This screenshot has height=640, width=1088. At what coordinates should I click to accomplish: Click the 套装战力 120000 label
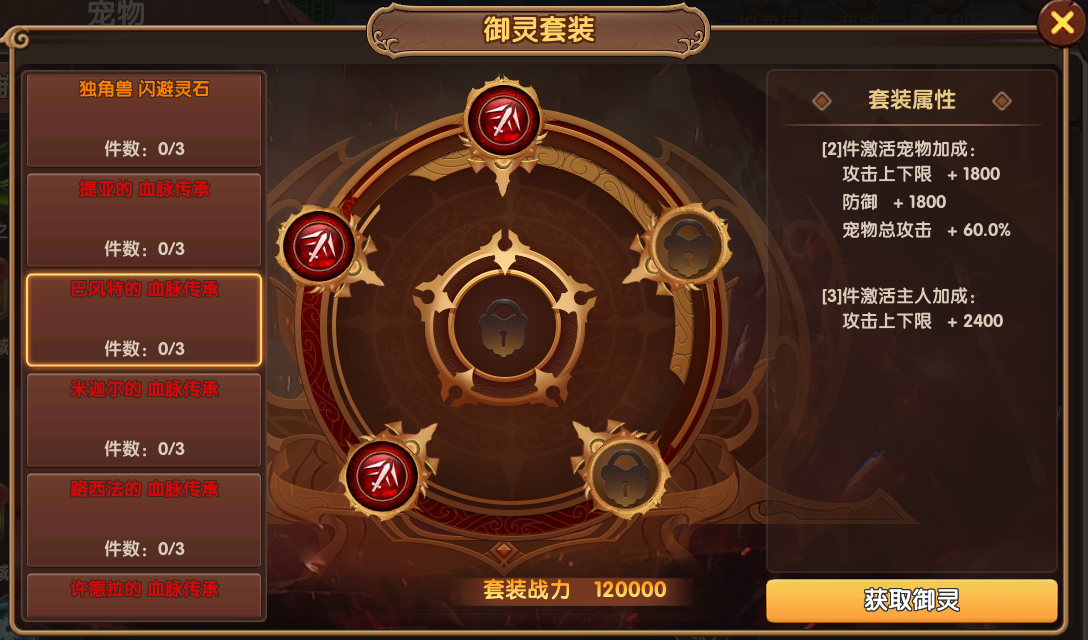pos(575,589)
